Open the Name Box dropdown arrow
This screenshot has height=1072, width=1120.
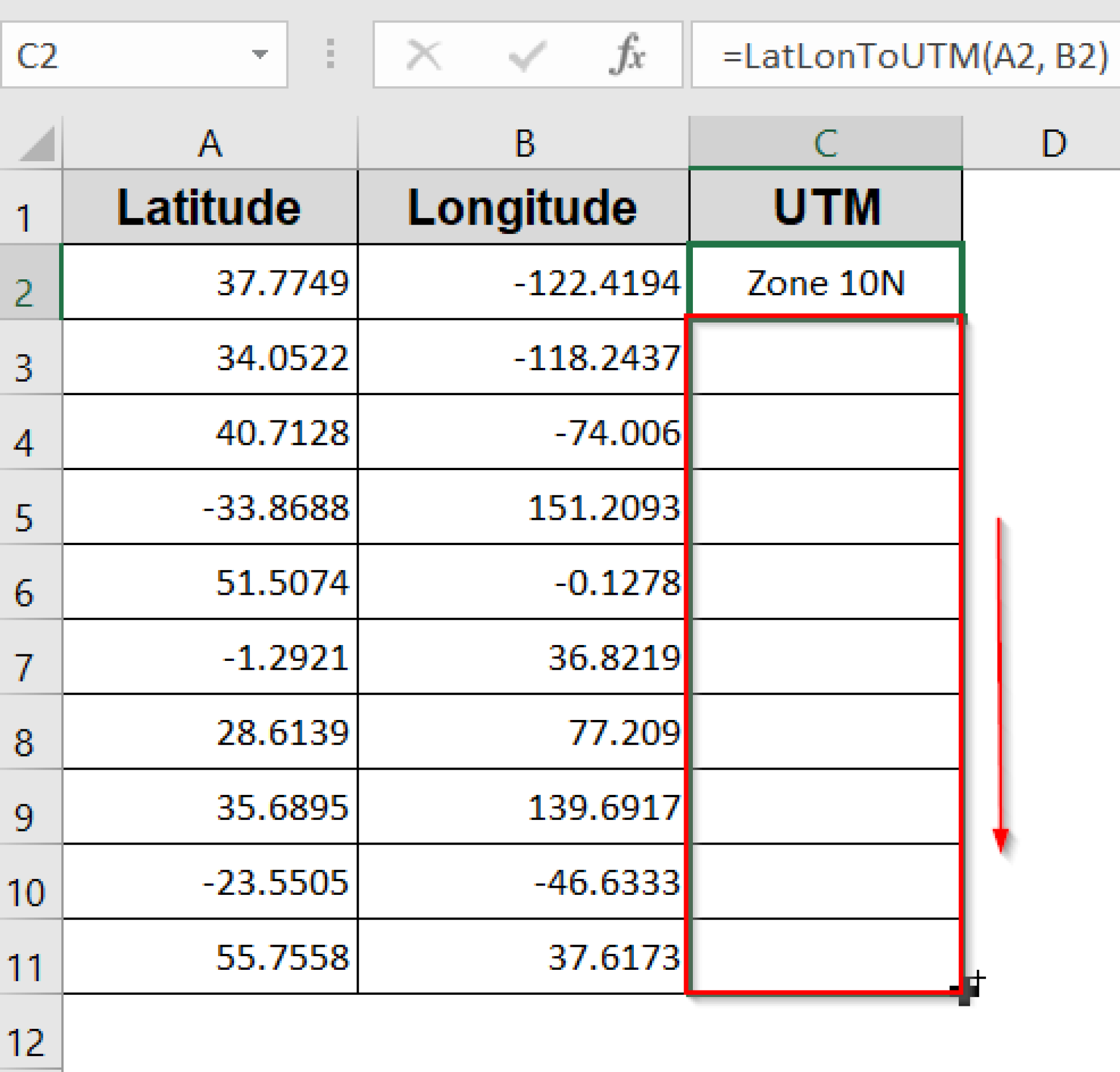pos(260,54)
